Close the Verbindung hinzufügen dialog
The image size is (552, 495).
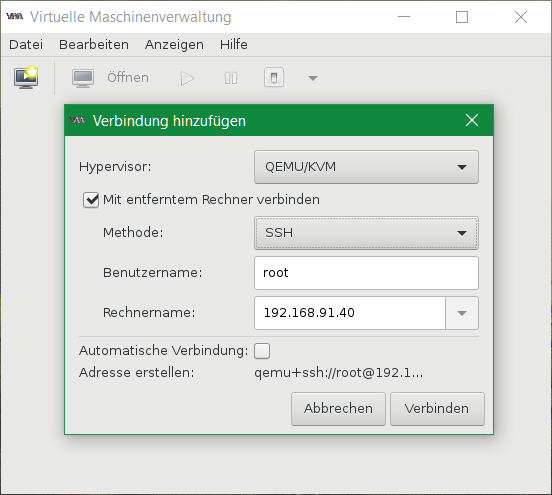tap(472, 120)
